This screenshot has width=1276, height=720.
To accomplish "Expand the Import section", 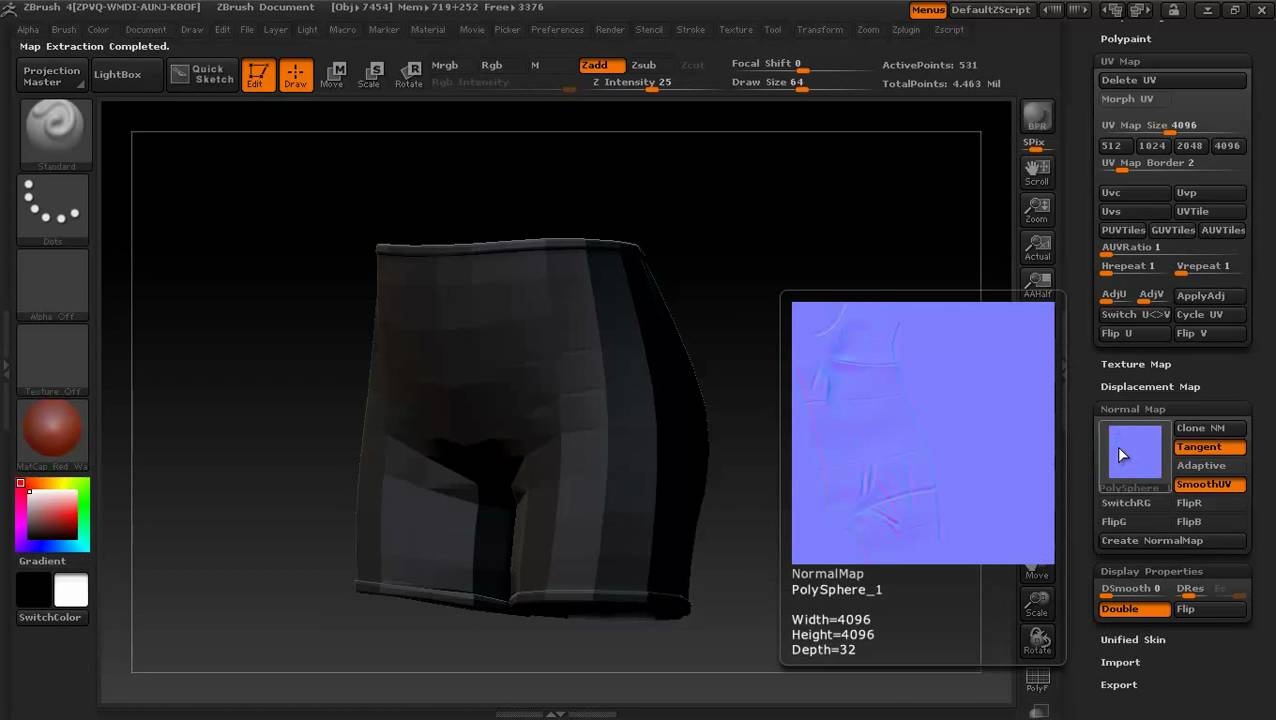I will point(1120,663).
